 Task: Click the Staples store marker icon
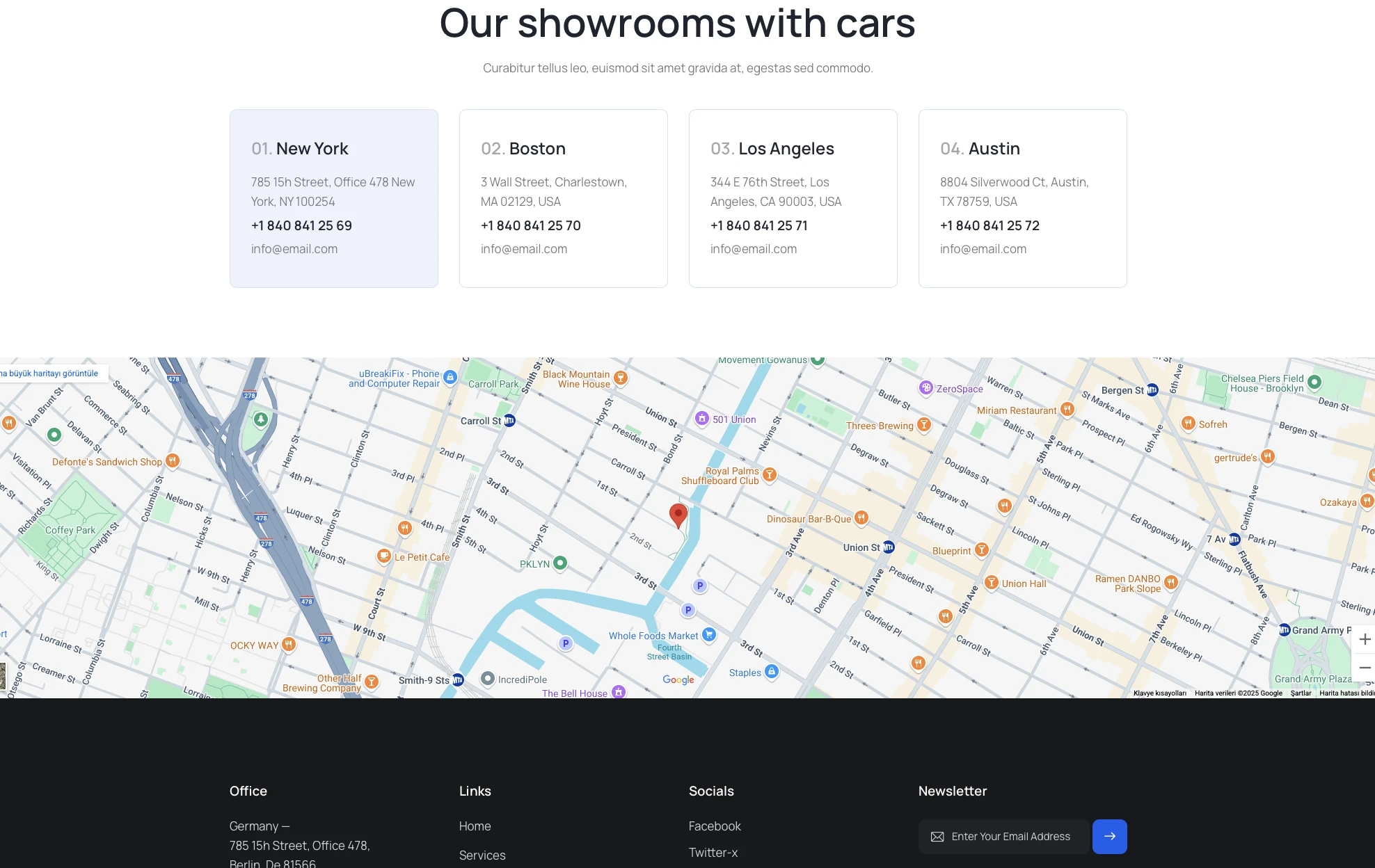[x=771, y=671]
